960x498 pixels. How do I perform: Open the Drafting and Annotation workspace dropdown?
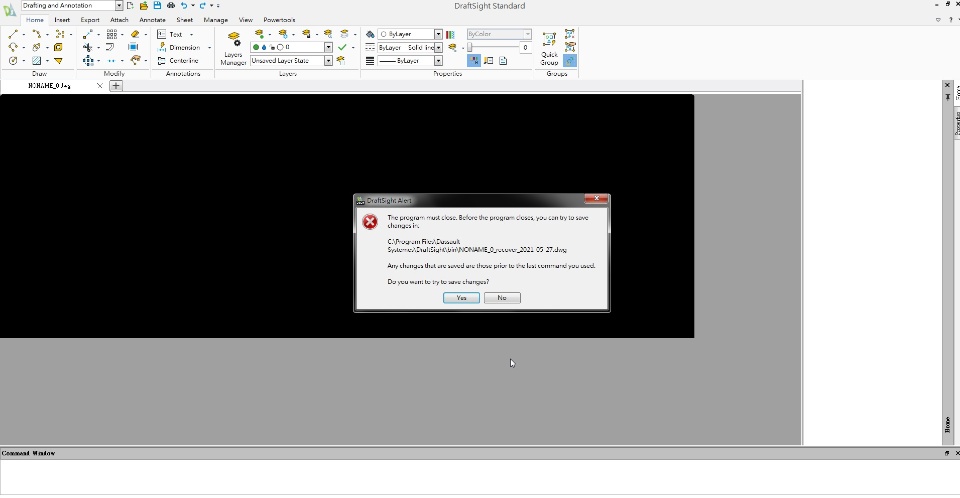point(119,6)
